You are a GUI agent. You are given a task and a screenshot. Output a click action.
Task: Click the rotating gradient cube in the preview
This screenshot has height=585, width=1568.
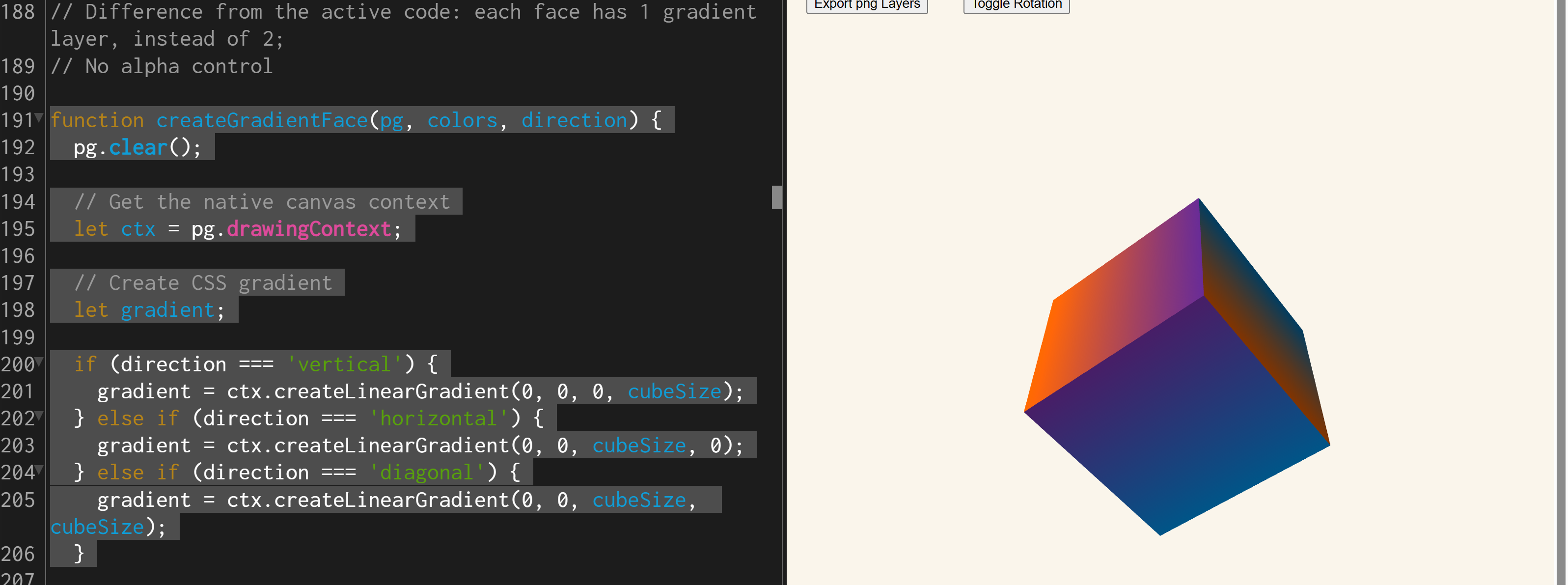point(1175,365)
